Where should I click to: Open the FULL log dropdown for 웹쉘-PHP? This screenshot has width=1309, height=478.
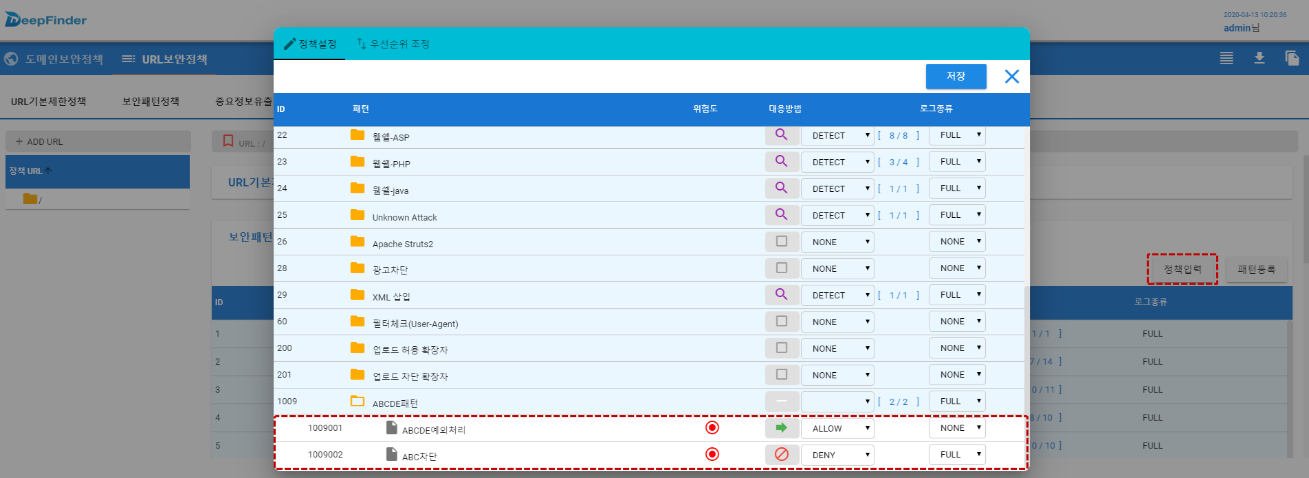tap(957, 161)
